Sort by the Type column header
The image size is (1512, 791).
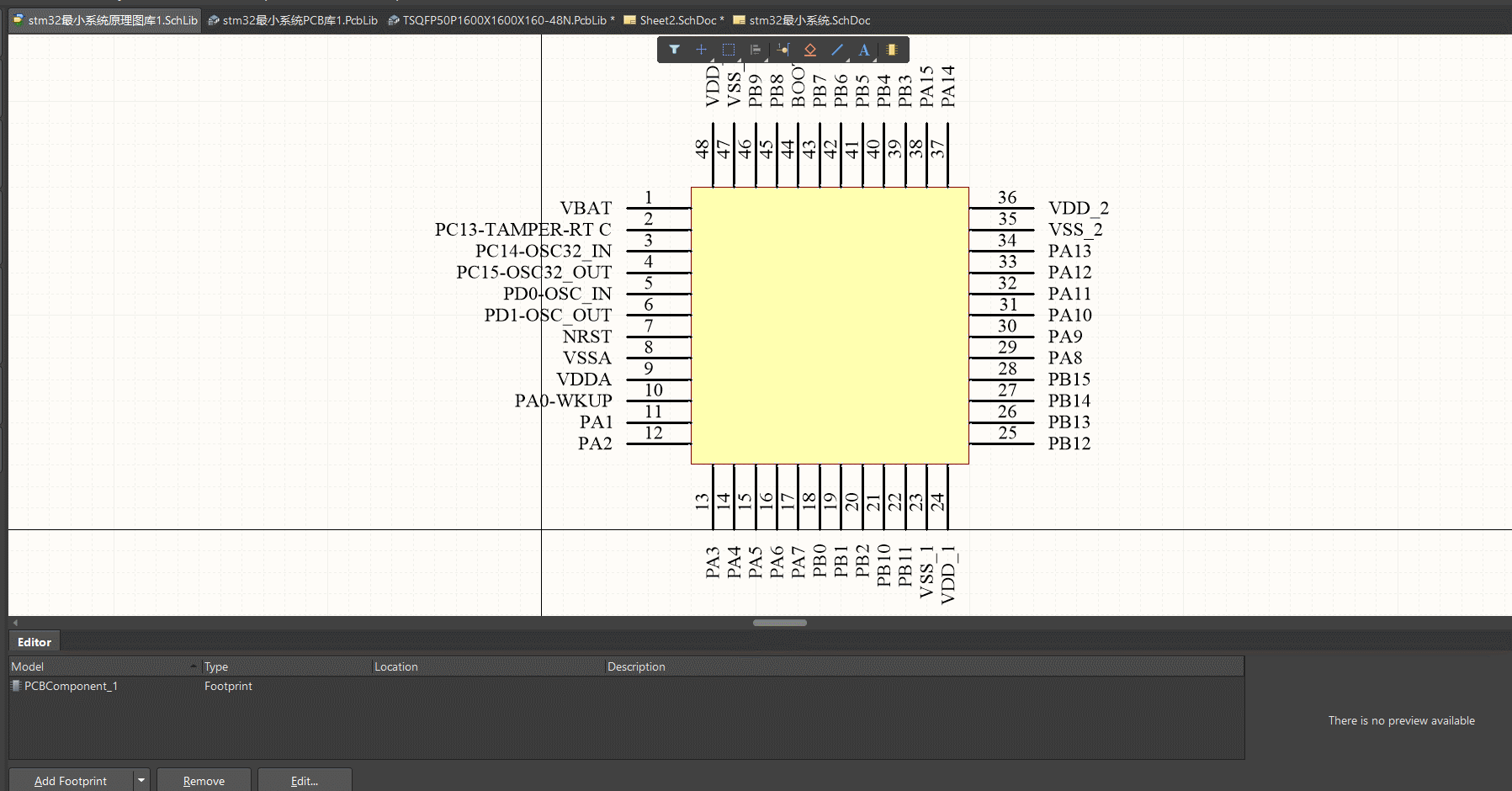click(x=286, y=666)
